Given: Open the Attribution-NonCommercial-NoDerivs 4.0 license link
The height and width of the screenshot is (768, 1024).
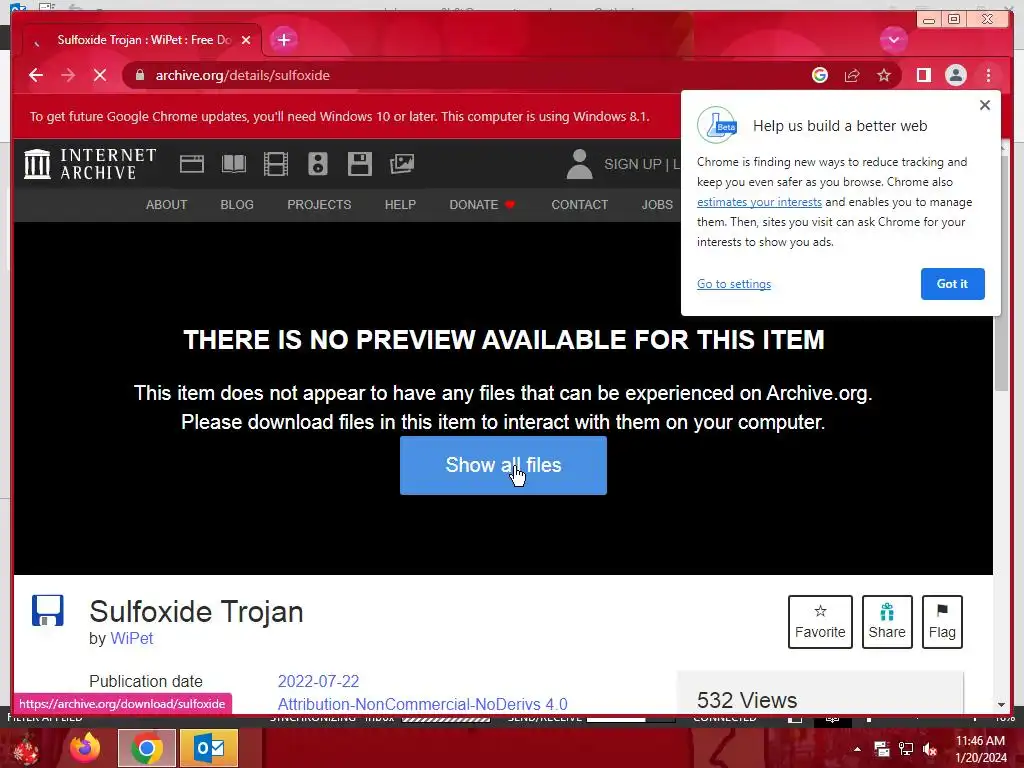Looking at the screenshot, I should pos(423,704).
